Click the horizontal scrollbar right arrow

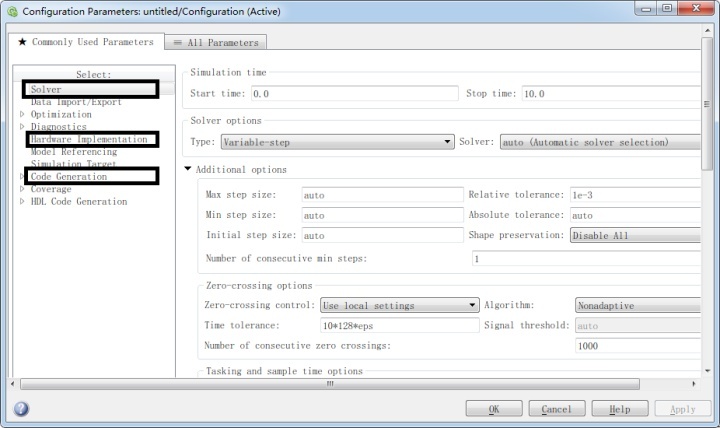coord(693,383)
